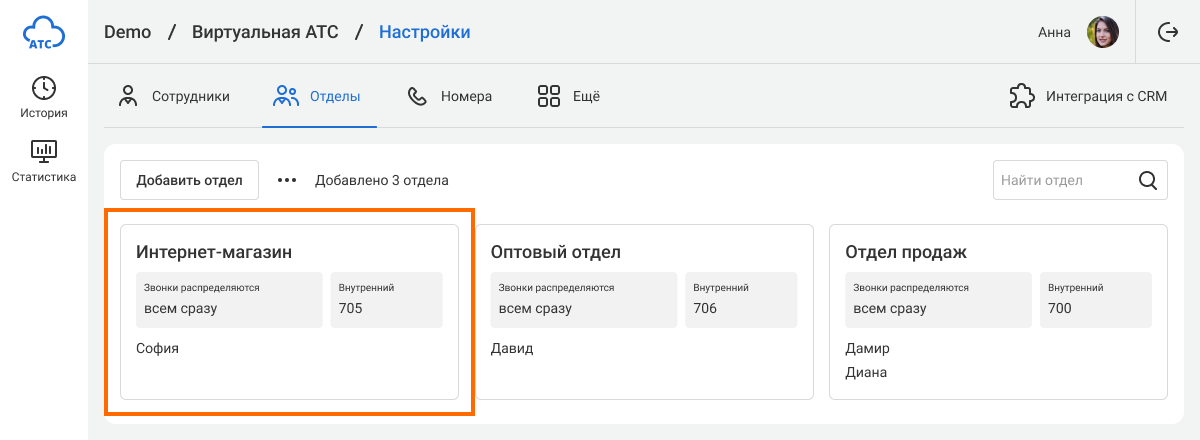Open Интеграция с CRM link
The image size is (1200, 440).
(1106, 97)
